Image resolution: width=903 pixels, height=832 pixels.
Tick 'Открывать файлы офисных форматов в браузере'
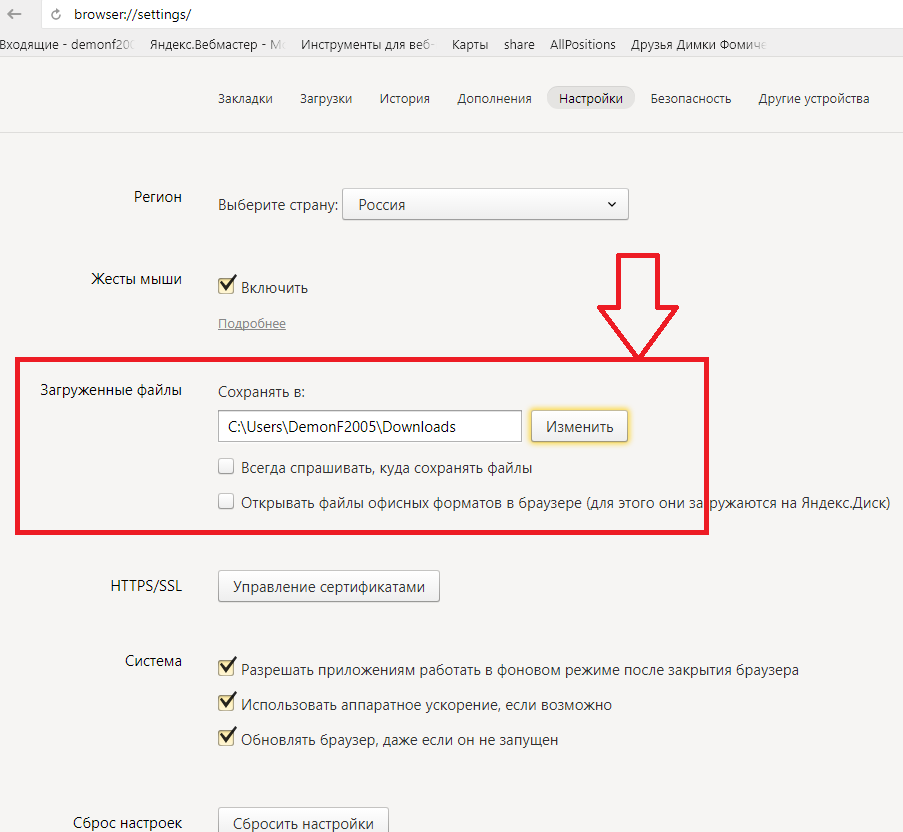(x=227, y=503)
